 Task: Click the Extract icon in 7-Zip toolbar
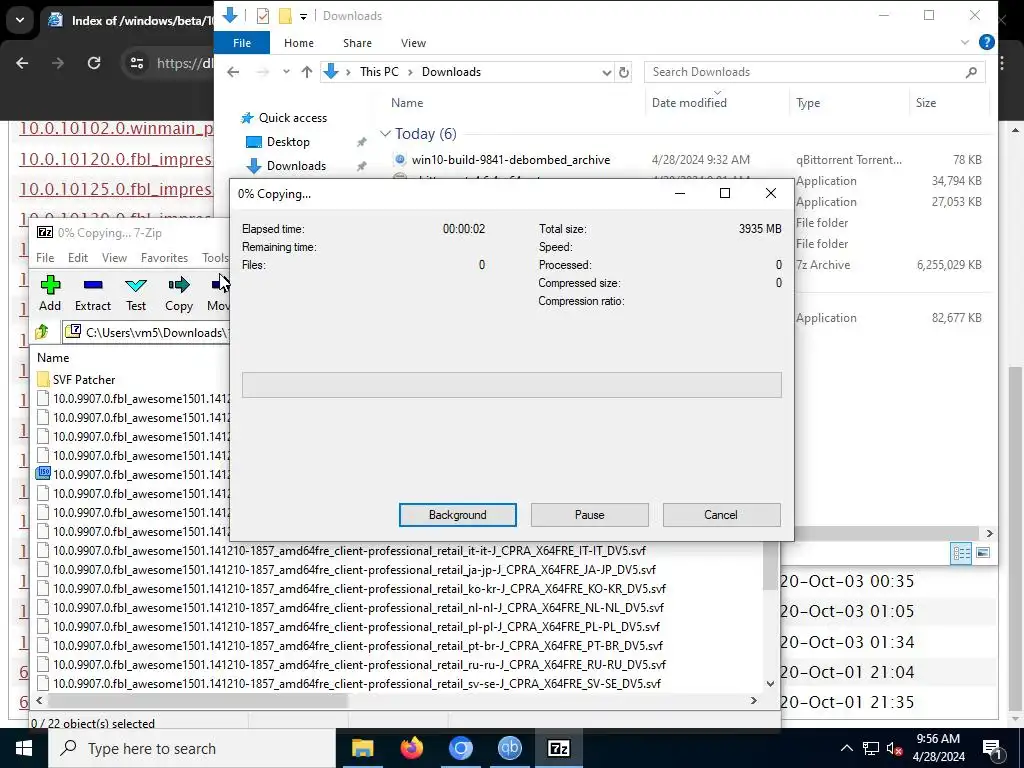coord(93,293)
